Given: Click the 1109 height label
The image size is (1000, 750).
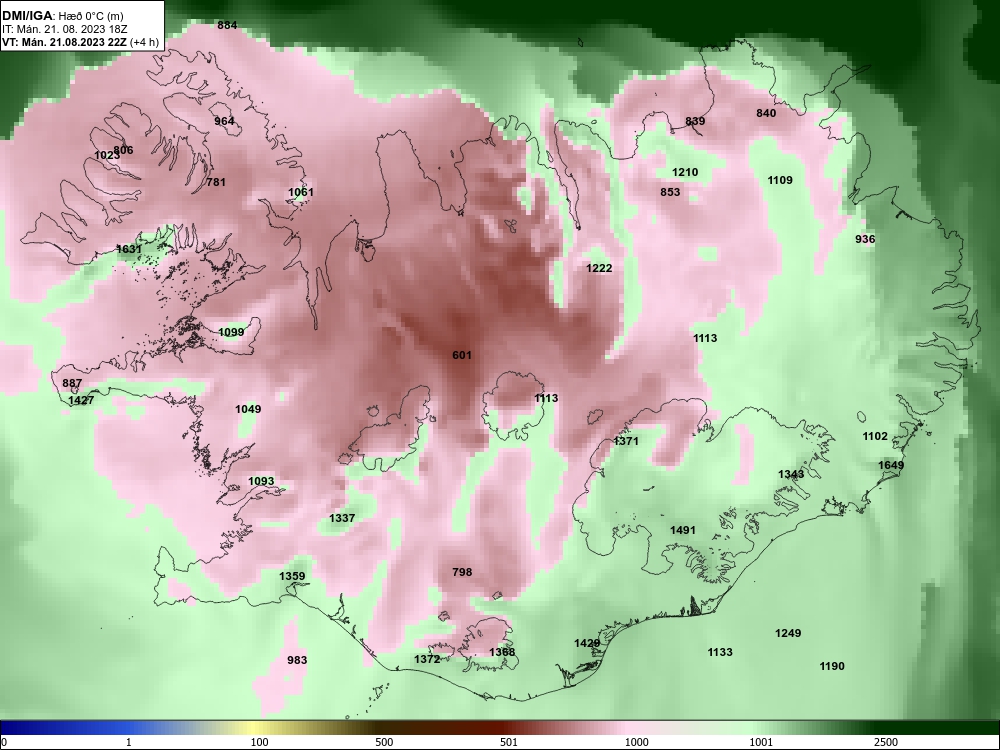Looking at the screenshot, I should point(780,180).
